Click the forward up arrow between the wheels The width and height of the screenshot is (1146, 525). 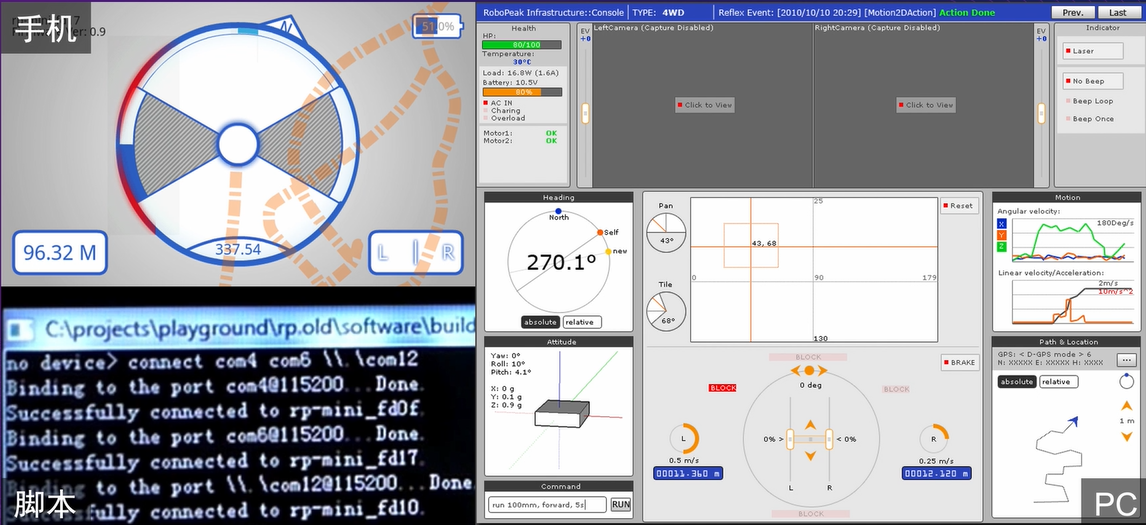click(810, 425)
